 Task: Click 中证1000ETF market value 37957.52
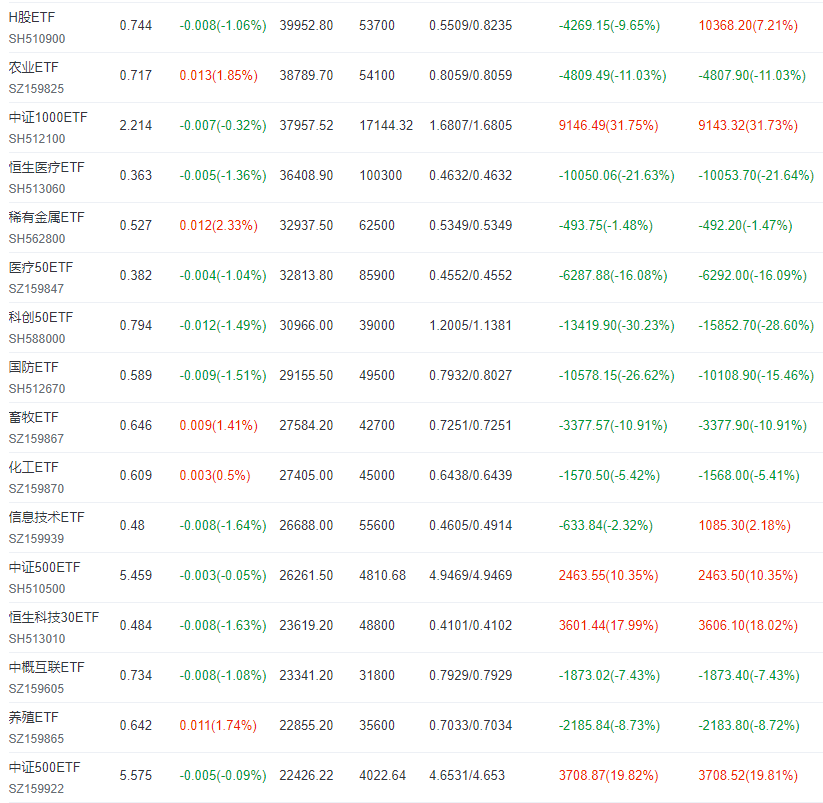pyautogui.click(x=306, y=125)
